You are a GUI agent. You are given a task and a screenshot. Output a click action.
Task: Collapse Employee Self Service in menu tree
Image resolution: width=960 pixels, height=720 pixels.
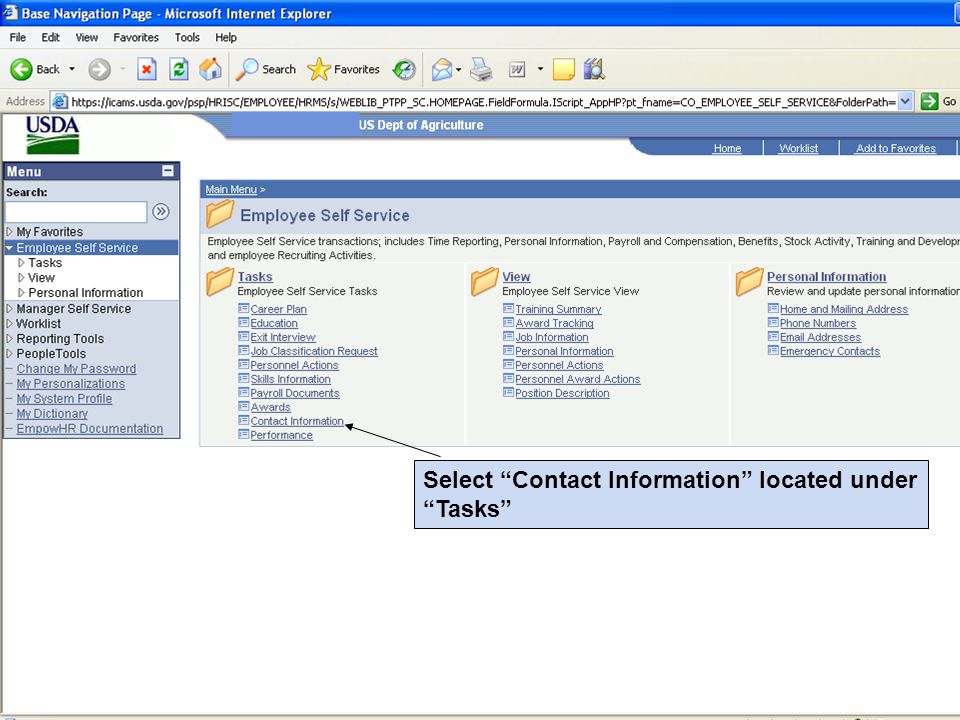coord(9,247)
